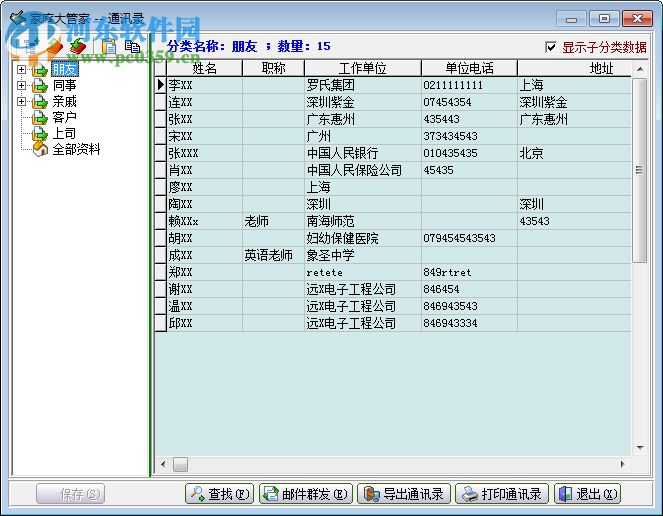Click the row selector for 连XX
This screenshot has width=663, height=516.
point(161,102)
